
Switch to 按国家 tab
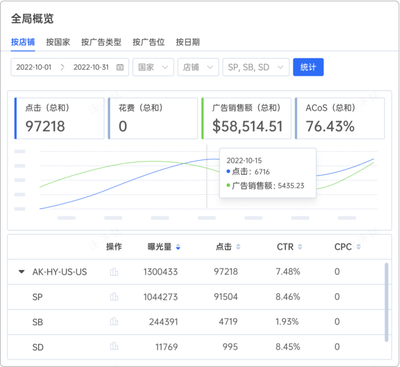(58, 42)
